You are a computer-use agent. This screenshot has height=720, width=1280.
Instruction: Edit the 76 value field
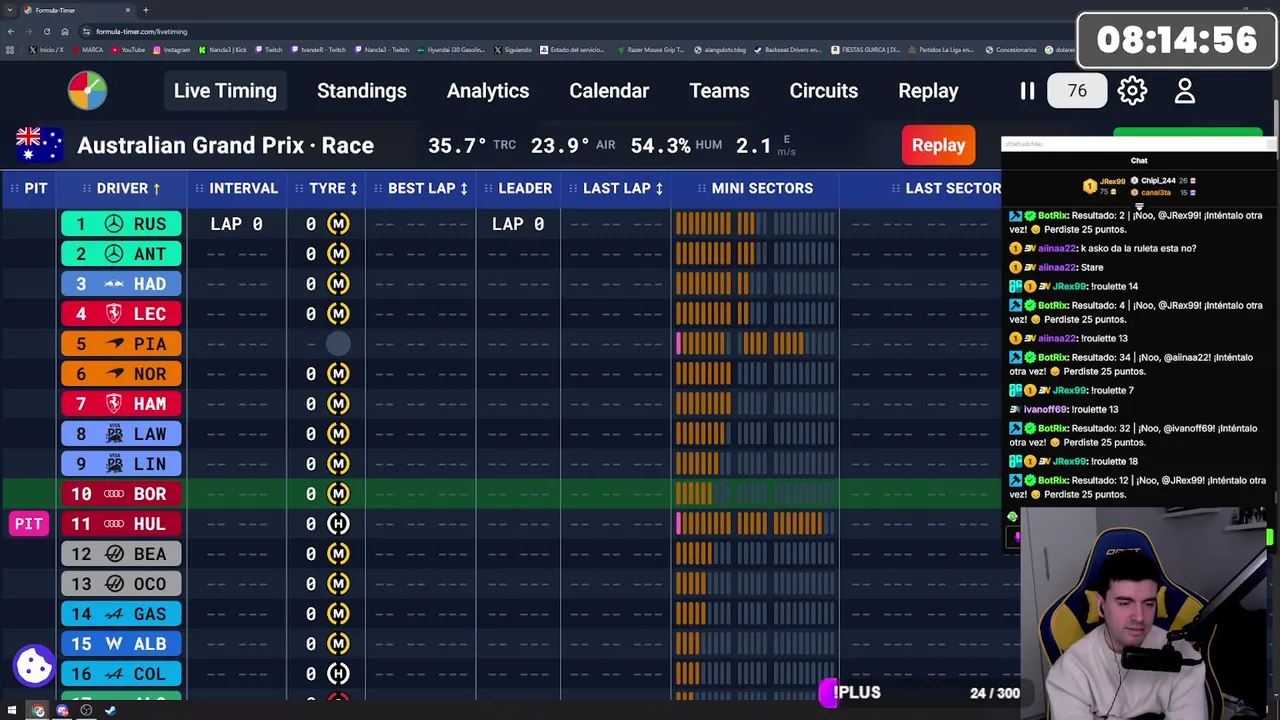click(x=1076, y=91)
